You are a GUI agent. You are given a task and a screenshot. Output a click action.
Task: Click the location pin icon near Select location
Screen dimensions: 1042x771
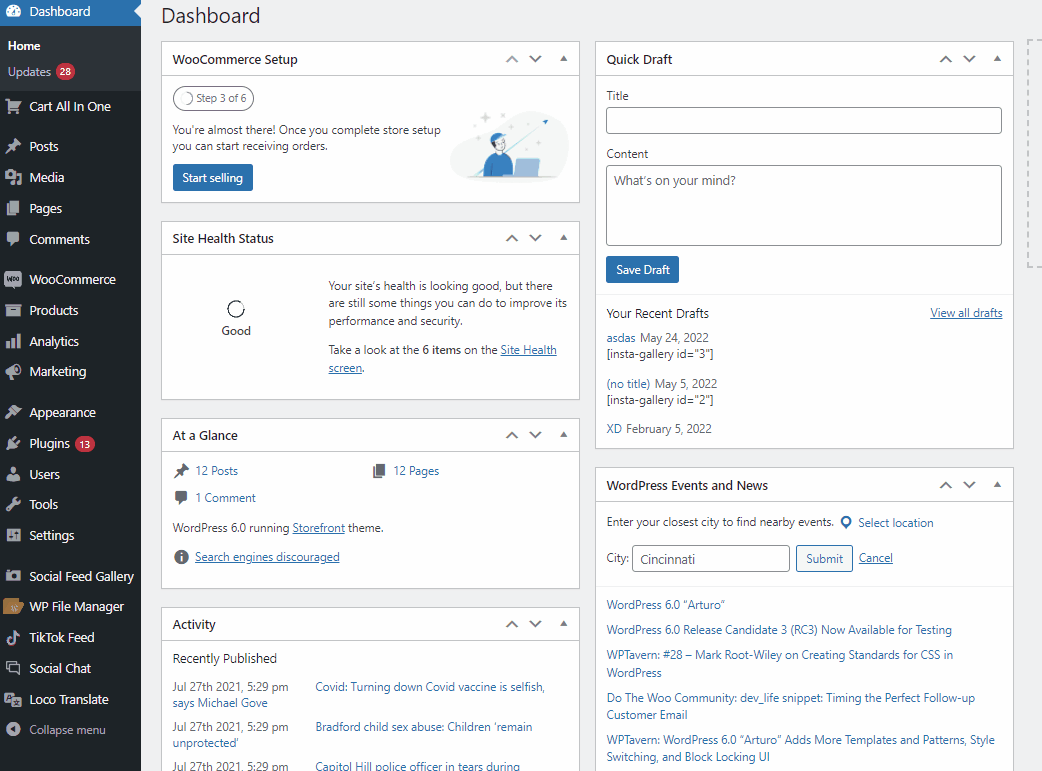846,522
